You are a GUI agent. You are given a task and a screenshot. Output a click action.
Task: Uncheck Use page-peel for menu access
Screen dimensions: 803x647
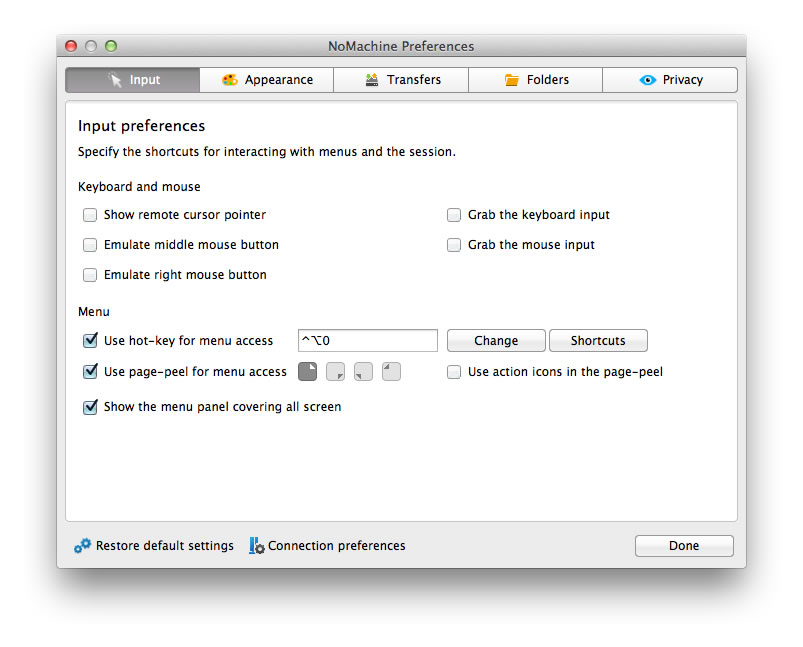point(90,371)
